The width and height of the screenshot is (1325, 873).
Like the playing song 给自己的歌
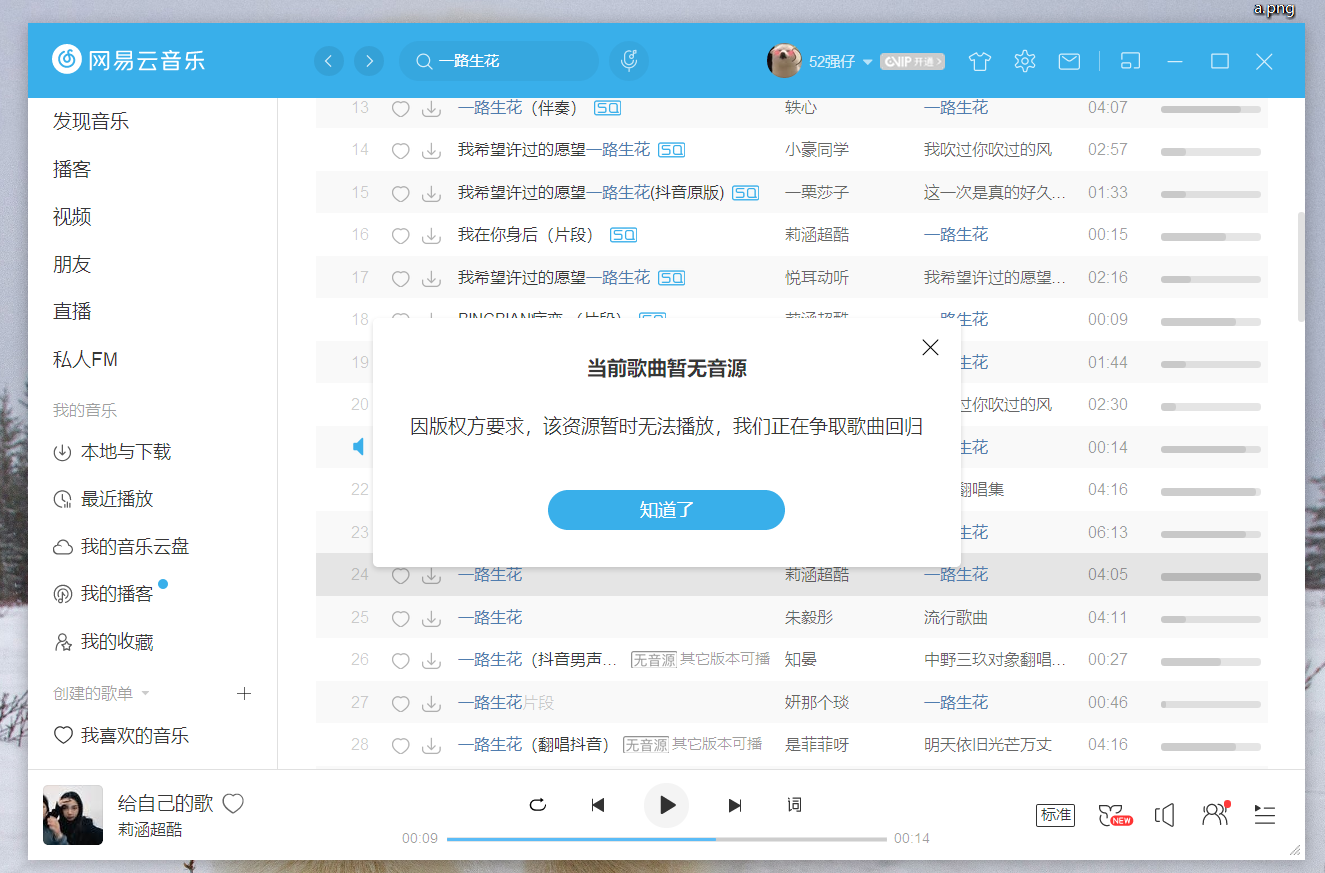pyautogui.click(x=233, y=803)
